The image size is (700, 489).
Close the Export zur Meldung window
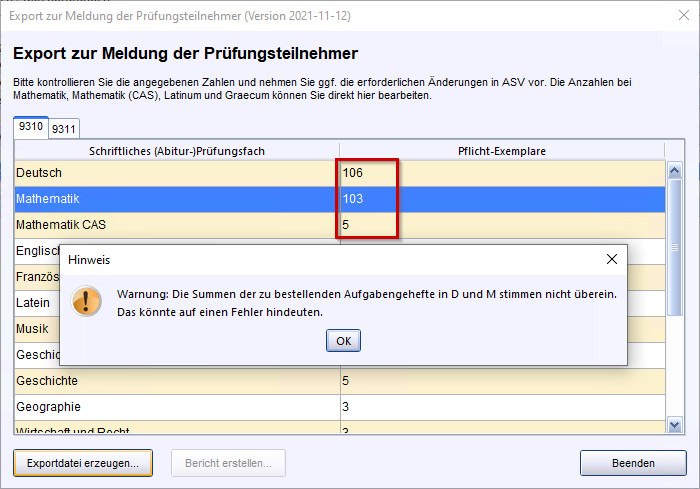tap(683, 16)
